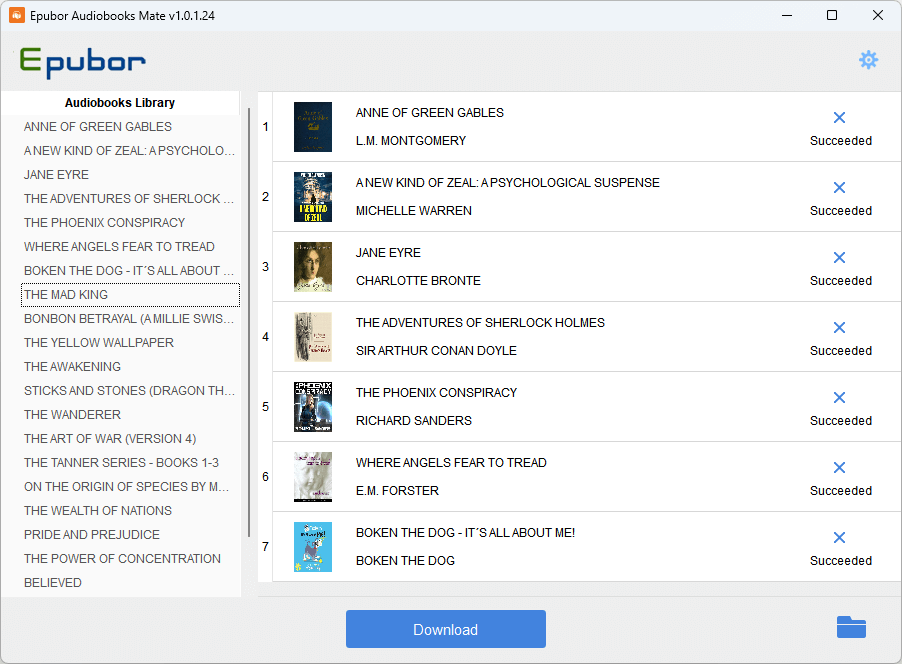Click the Epubor app icon in title bar
The image size is (902, 664).
(x=17, y=16)
